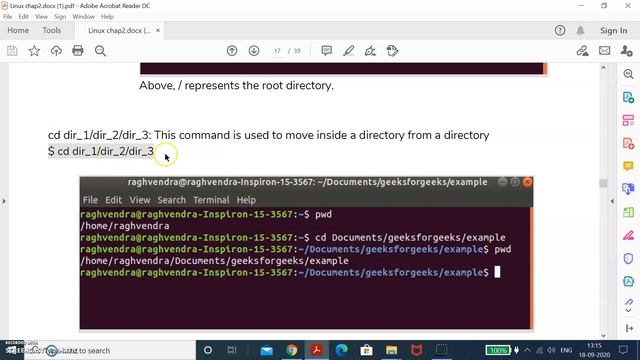Click the green Compress PDF icon in the right pane
The width and height of the screenshot is (640, 360).
pyautogui.click(x=628, y=212)
